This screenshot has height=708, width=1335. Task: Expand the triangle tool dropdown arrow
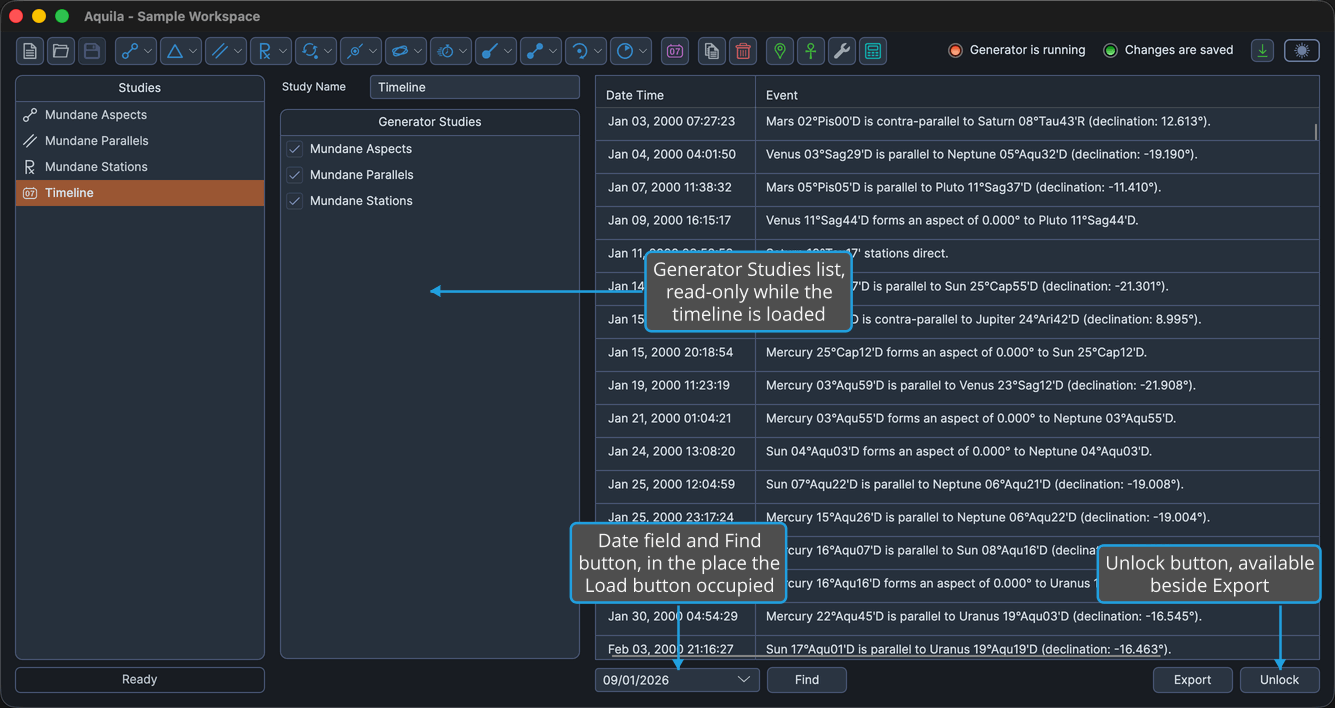tap(193, 51)
